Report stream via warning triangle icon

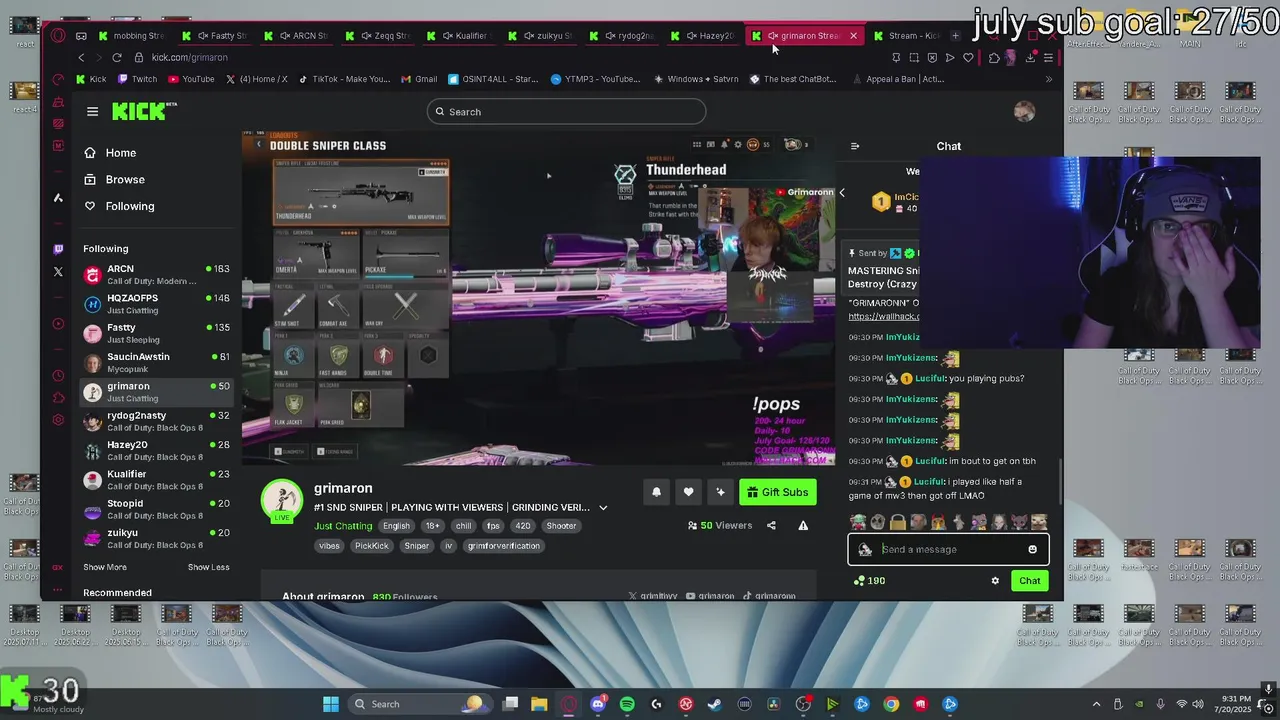(802, 526)
